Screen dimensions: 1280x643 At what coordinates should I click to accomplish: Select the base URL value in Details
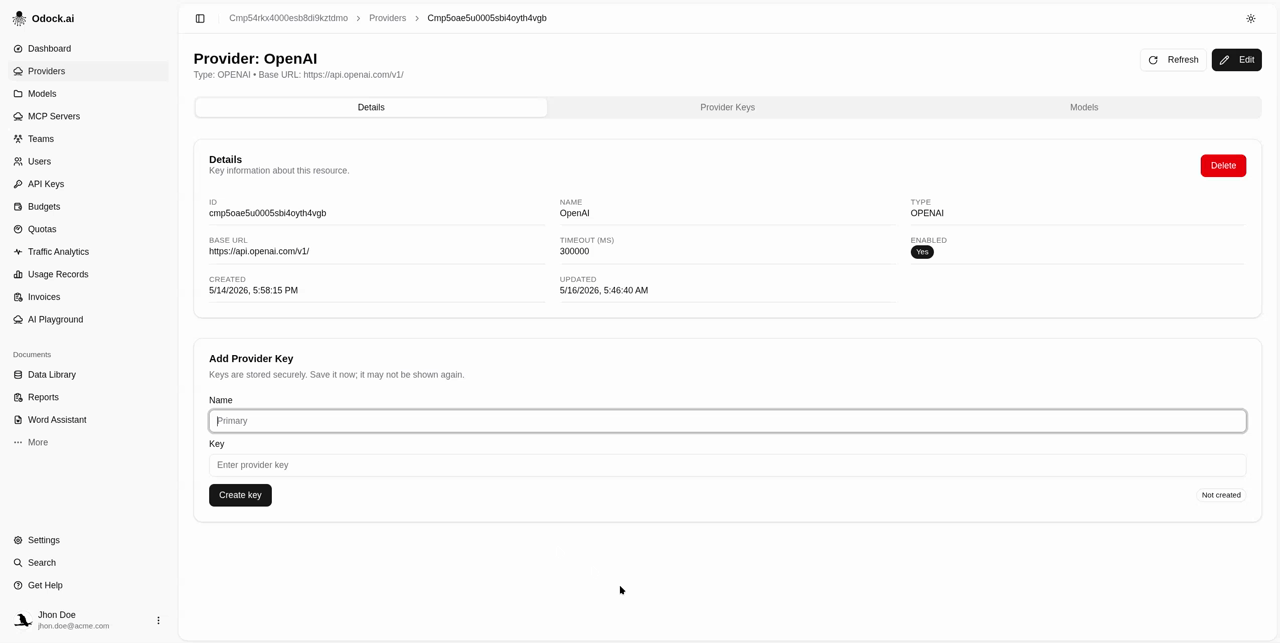259,251
